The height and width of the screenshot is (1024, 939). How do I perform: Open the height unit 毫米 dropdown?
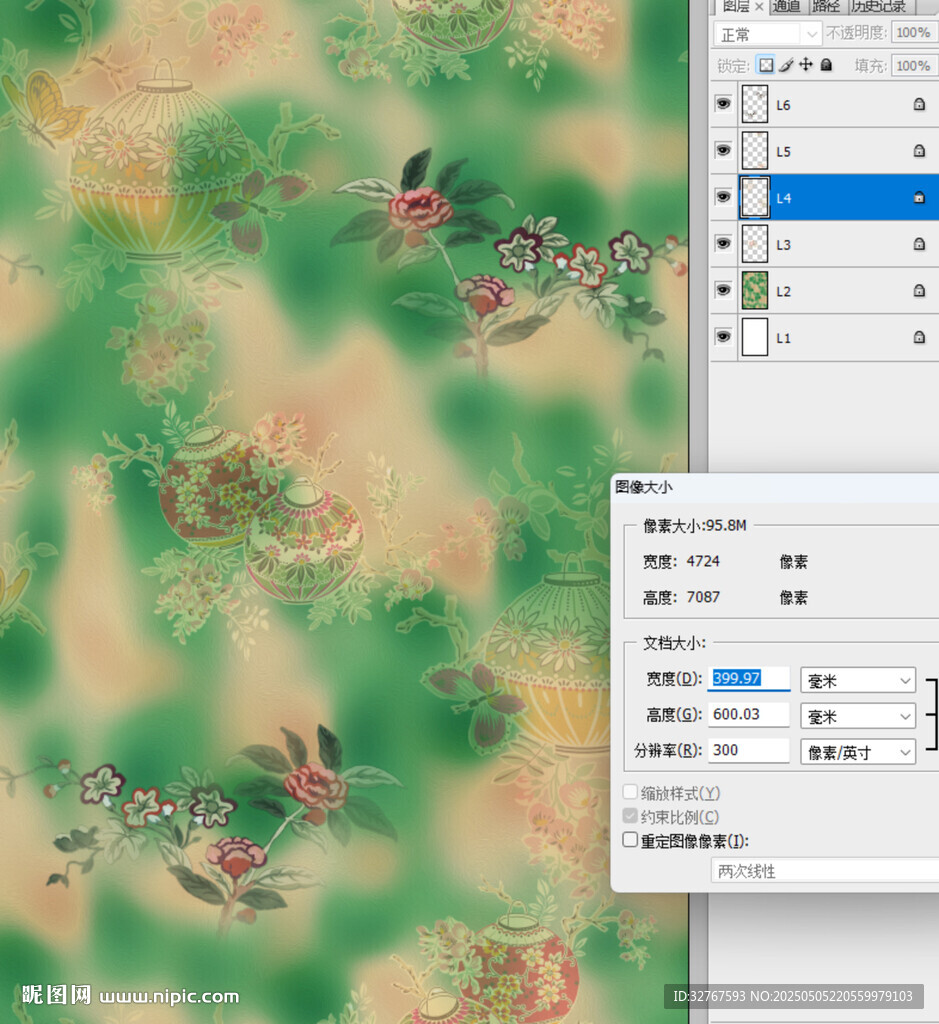pos(858,716)
